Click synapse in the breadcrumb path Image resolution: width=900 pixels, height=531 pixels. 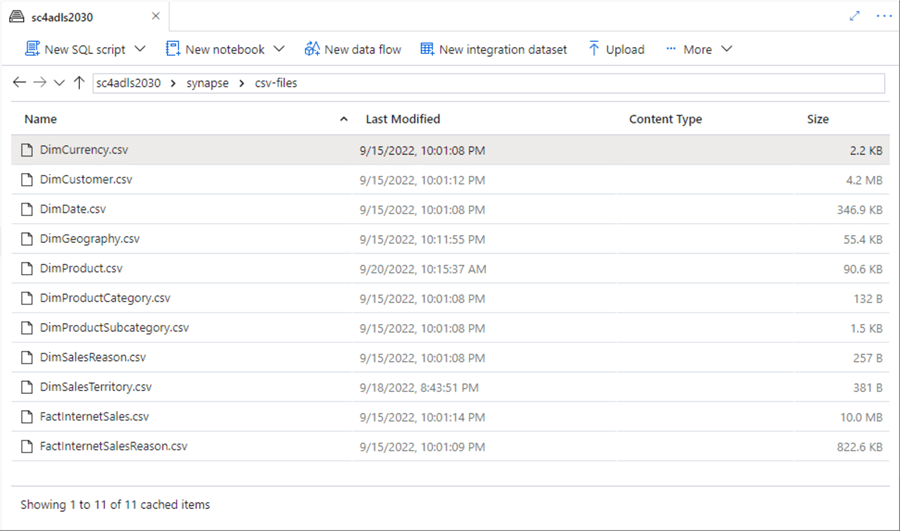[x=206, y=83]
